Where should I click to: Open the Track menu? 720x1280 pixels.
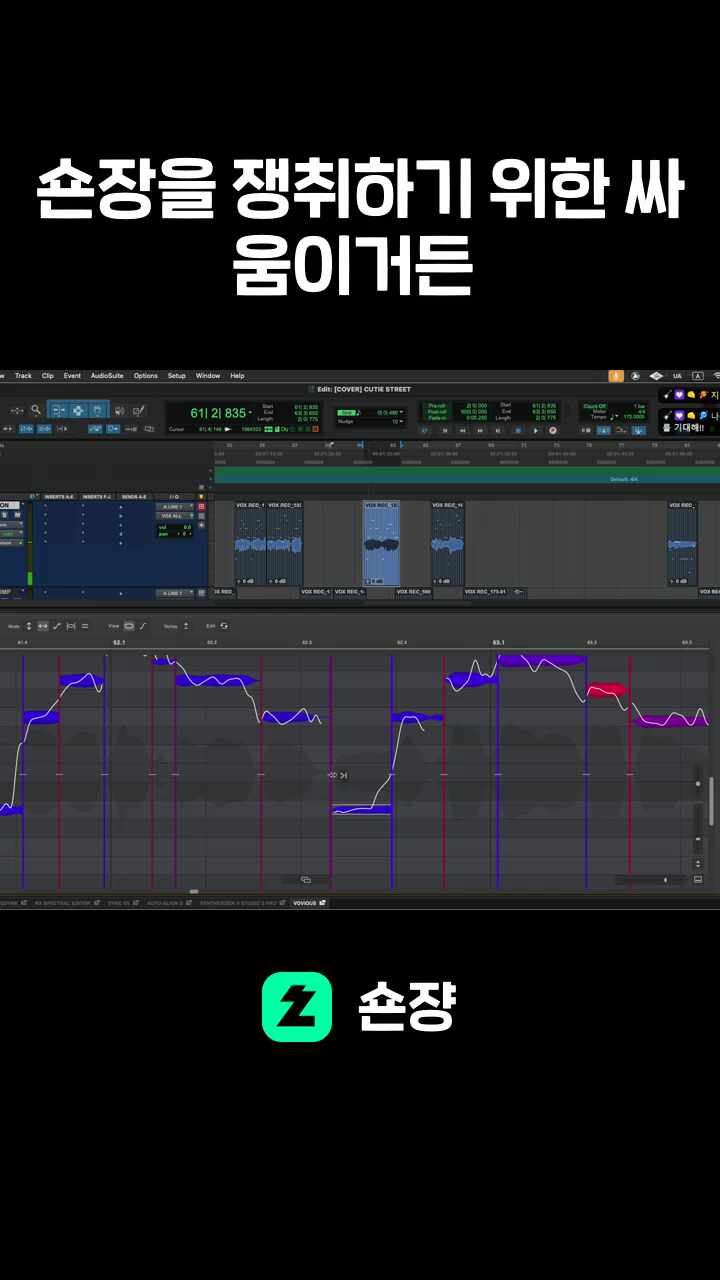[x=23, y=376]
